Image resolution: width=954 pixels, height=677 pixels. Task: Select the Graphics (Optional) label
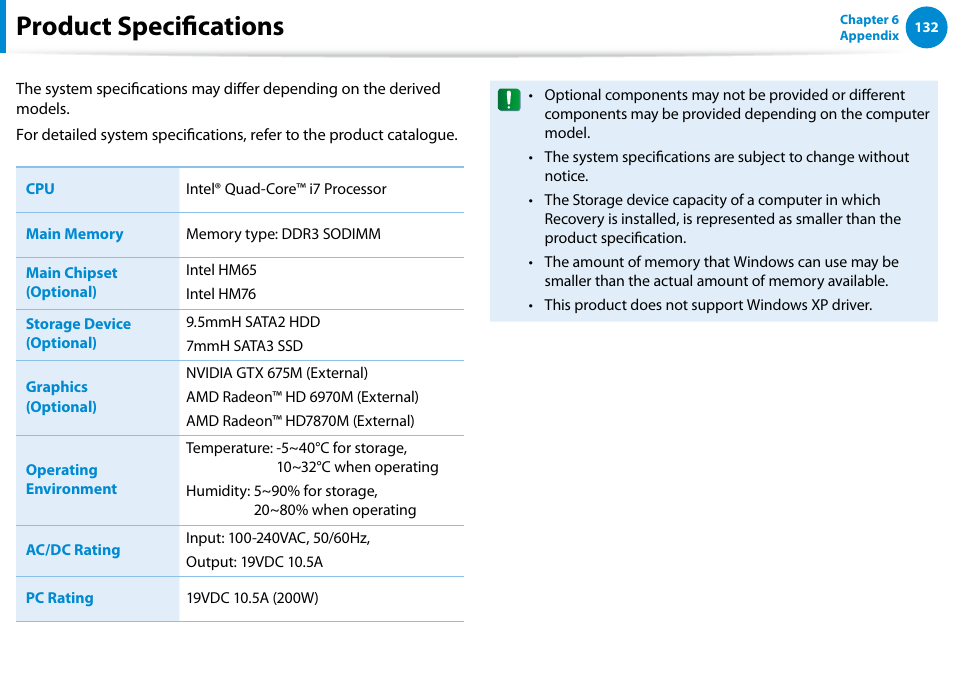pos(61,397)
